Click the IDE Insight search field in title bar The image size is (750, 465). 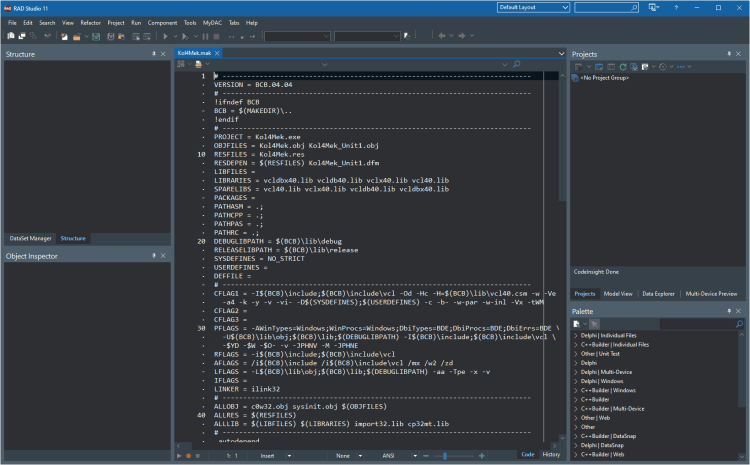pos(606,8)
